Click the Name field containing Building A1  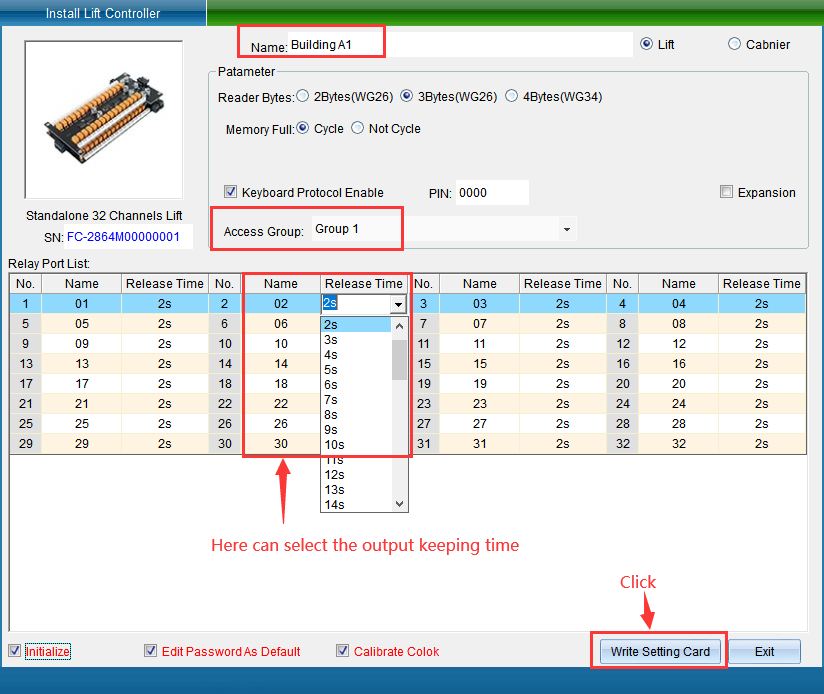[x=460, y=45]
